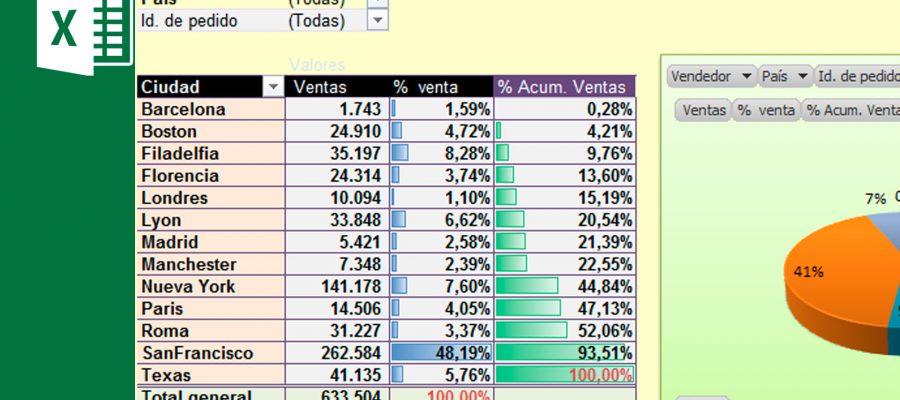The height and width of the screenshot is (400, 900).
Task: Open the Id. de pedido filter dropdown
Action: [377, 21]
